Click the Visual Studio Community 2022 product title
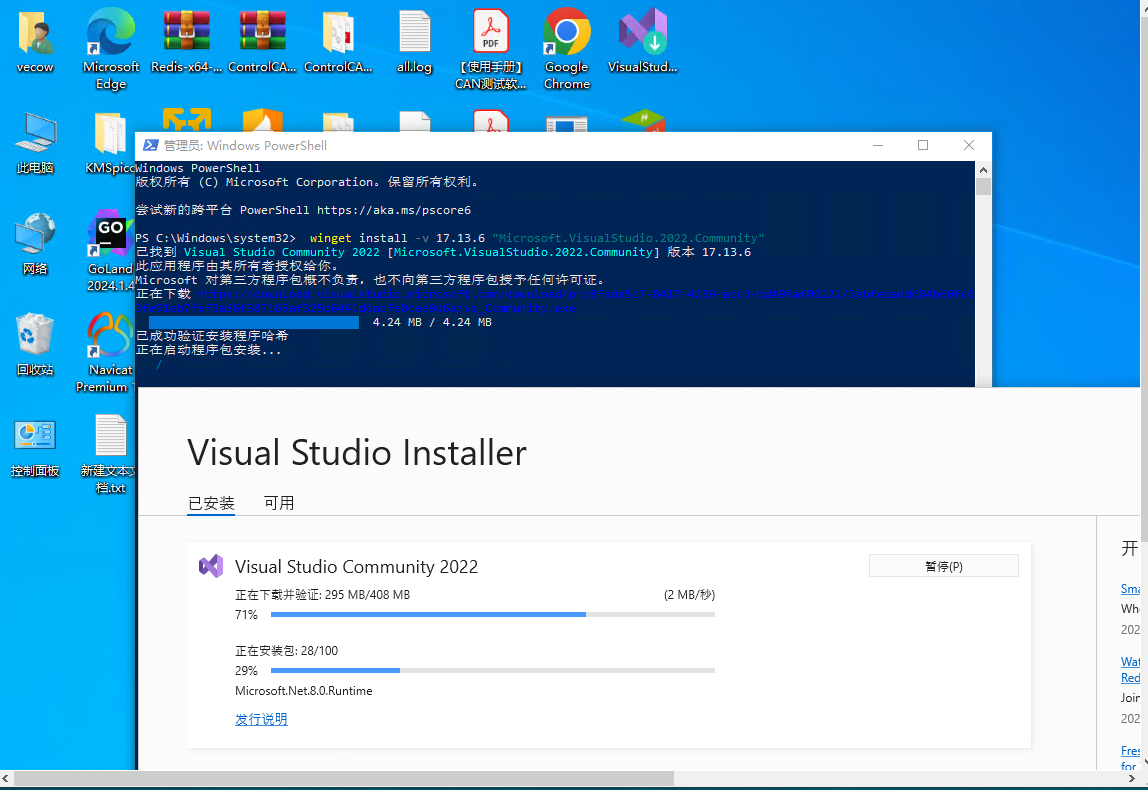 click(x=356, y=567)
